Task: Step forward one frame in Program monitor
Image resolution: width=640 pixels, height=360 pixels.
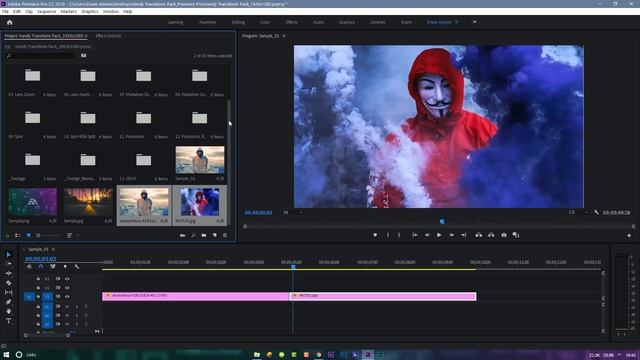Action: click(x=451, y=235)
